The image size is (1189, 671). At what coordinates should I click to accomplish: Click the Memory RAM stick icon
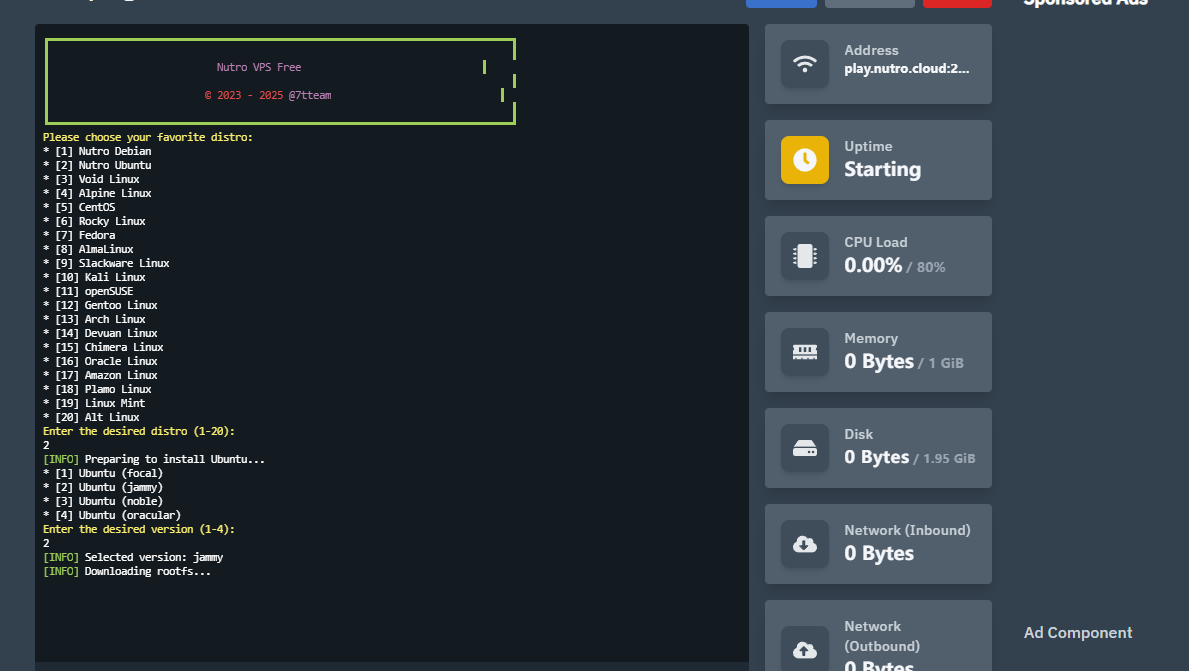tap(804, 352)
